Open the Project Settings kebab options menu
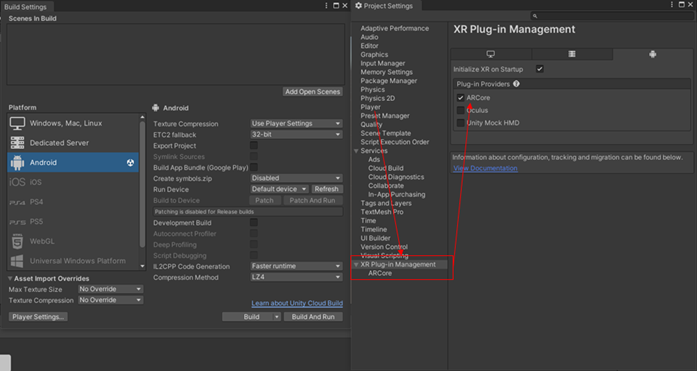697x371 pixels. [672, 4]
